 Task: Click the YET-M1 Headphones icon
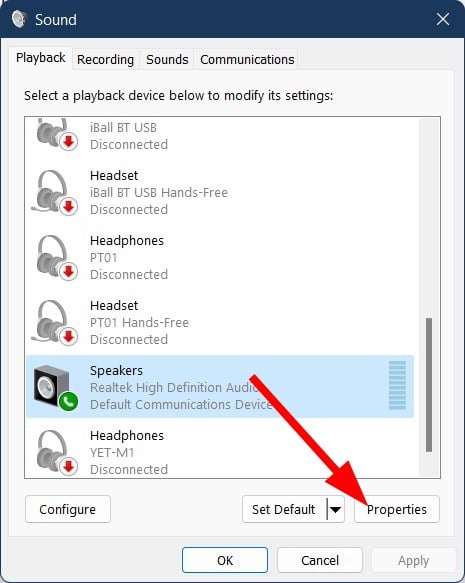[x=57, y=452]
